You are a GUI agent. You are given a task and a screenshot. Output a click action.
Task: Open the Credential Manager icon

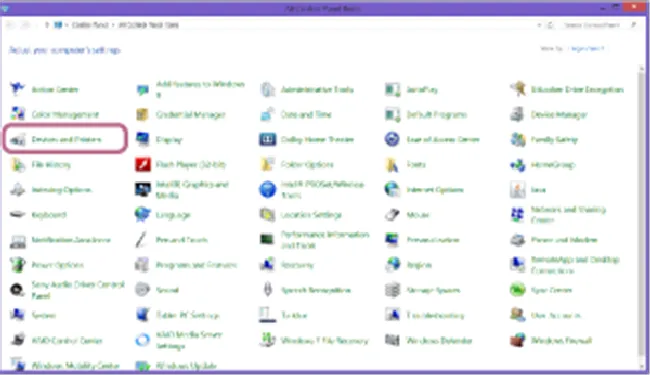tap(143, 114)
